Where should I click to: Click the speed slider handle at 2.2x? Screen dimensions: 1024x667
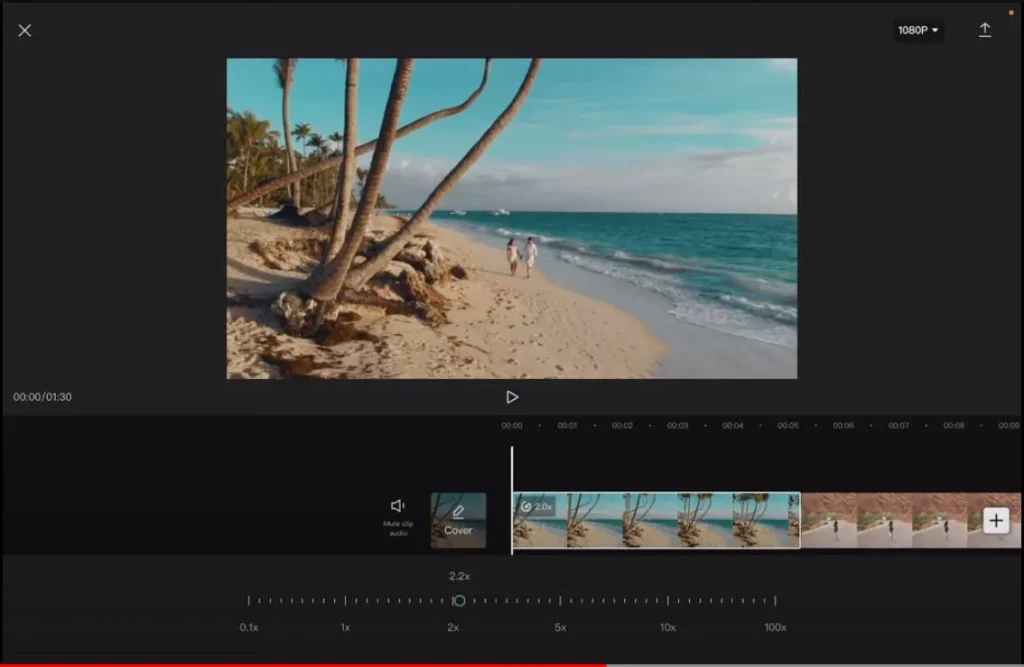459,601
